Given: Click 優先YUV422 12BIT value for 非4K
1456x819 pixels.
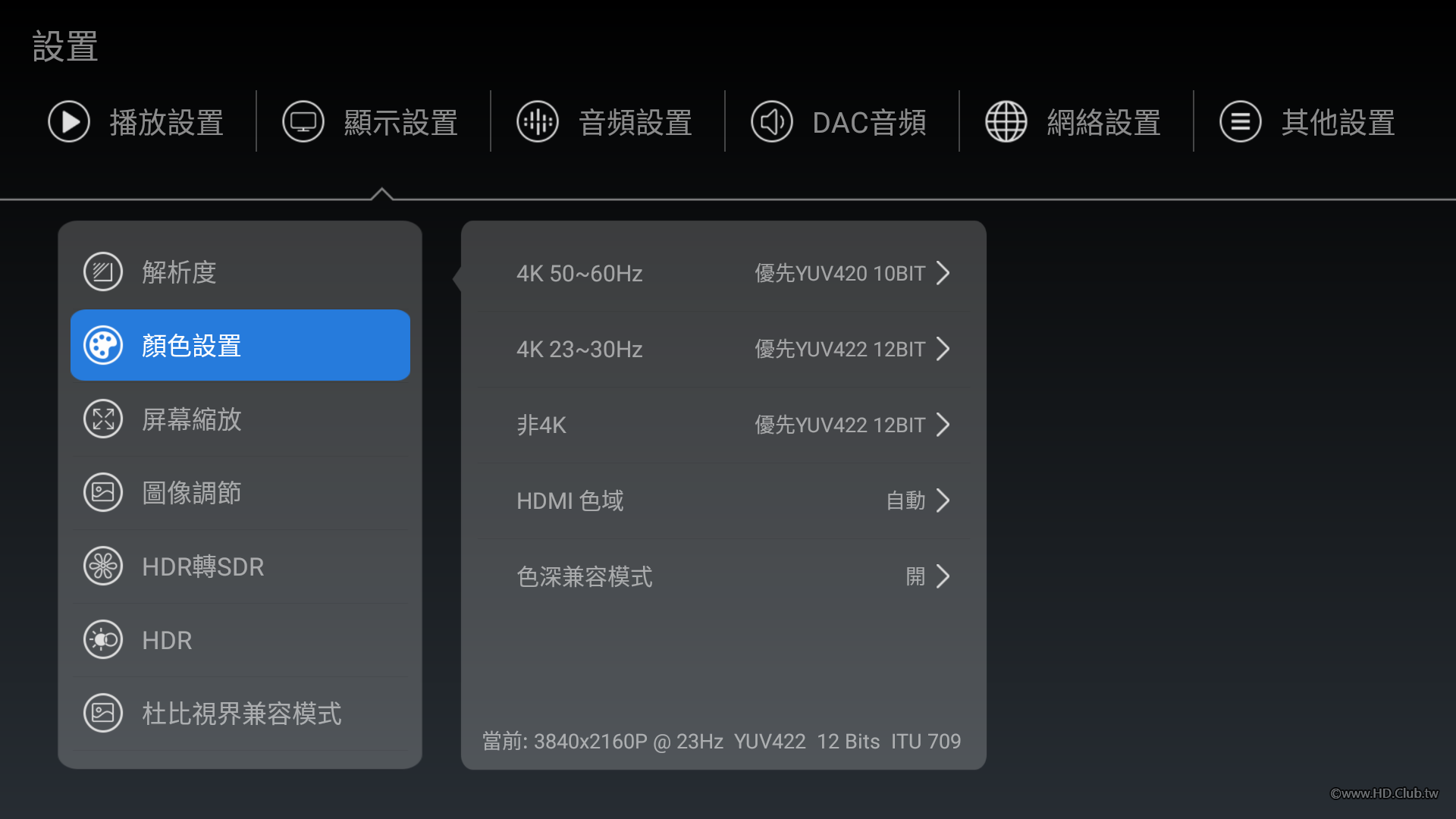Looking at the screenshot, I should 839,425.
